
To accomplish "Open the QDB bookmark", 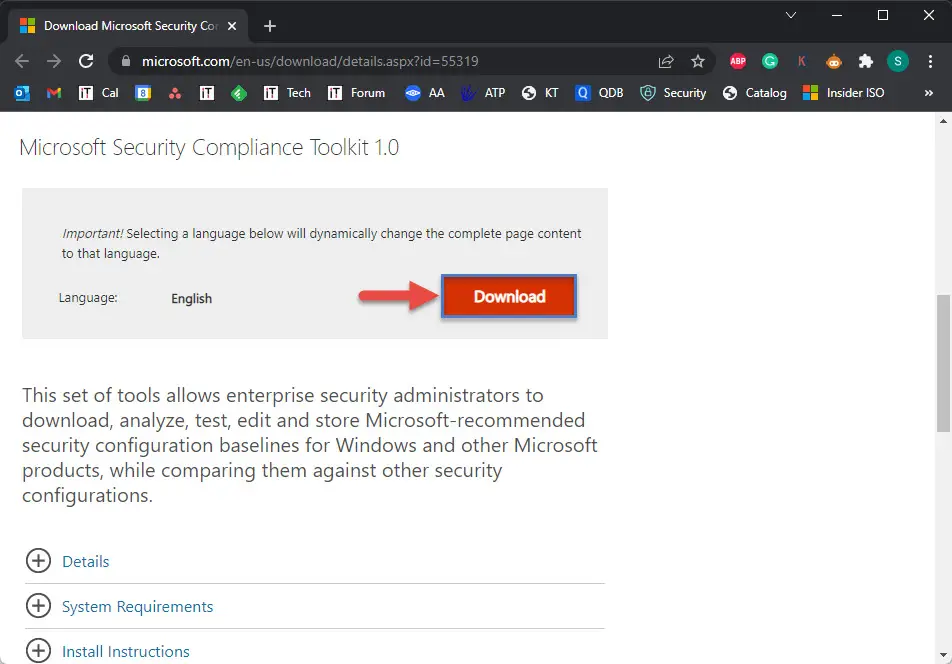I will point(599,93).
